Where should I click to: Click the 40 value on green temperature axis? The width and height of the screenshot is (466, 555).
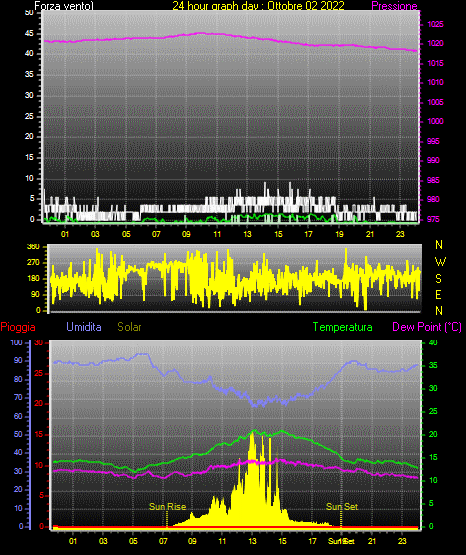[433, 343]
